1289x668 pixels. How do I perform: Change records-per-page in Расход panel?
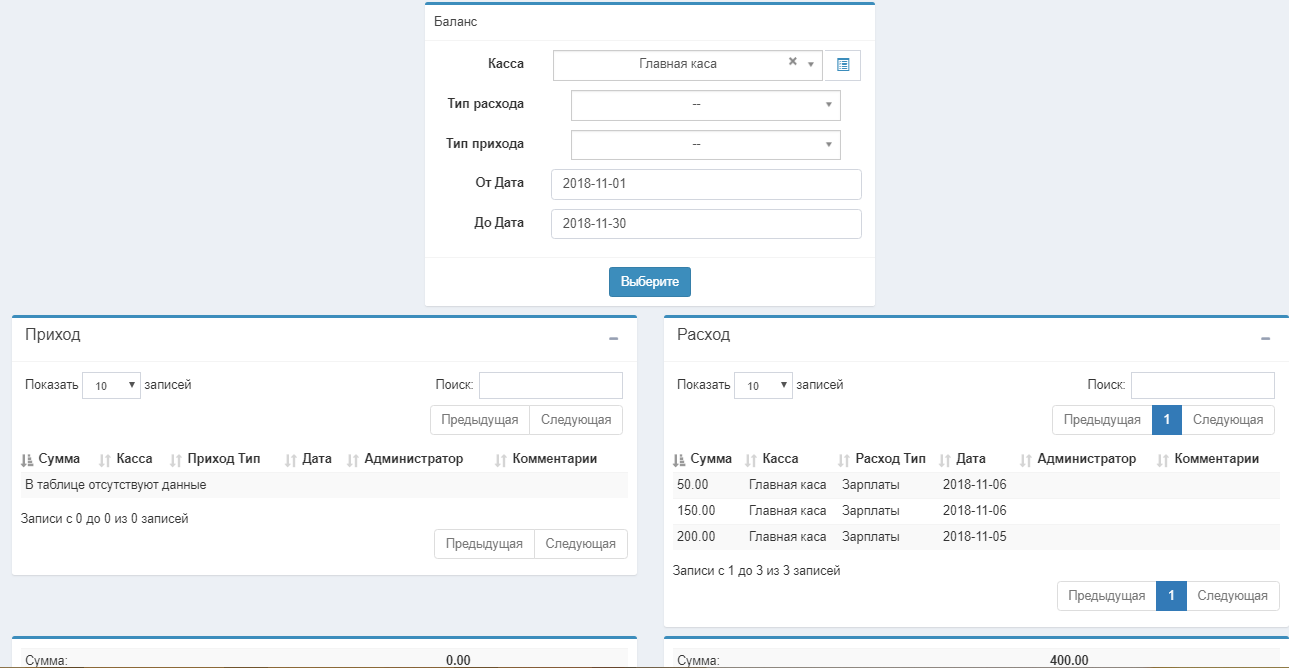(x=763, y=385)
